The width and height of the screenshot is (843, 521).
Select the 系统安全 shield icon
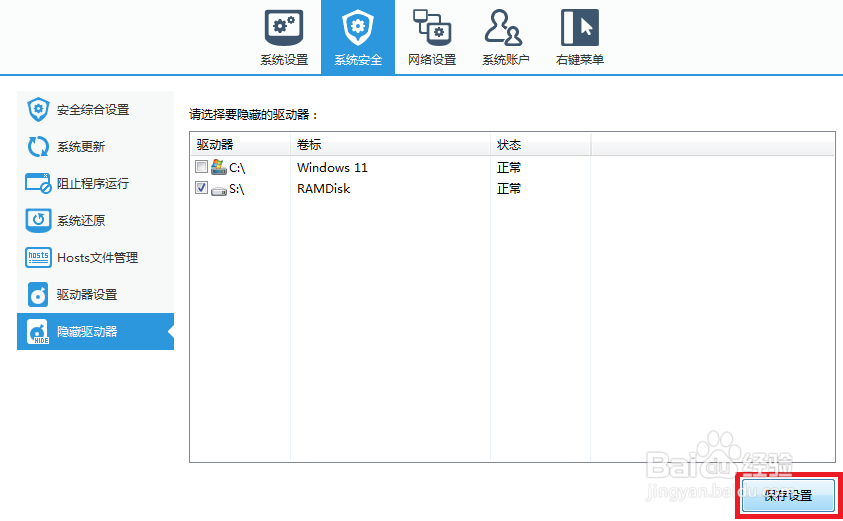pyautogui.click(x=358, y=28)
